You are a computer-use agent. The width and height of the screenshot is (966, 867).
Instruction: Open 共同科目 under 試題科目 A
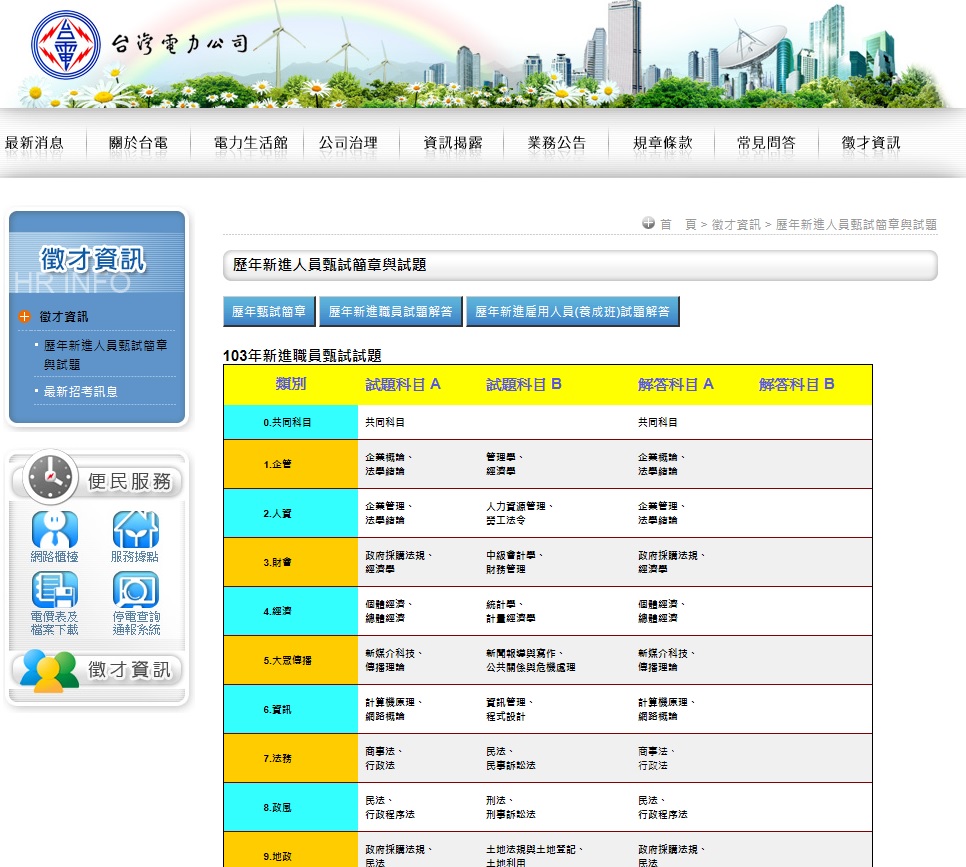coord(385,422)
